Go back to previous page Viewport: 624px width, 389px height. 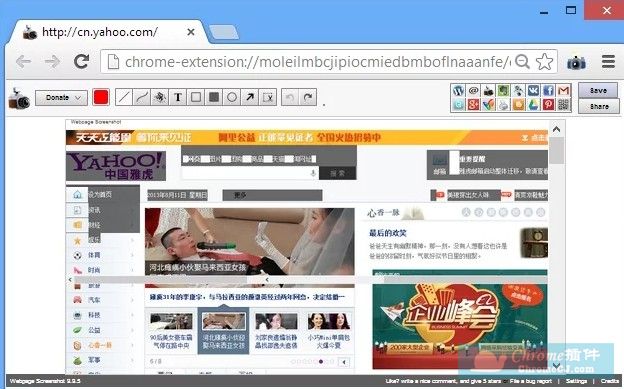pos(23,62)
